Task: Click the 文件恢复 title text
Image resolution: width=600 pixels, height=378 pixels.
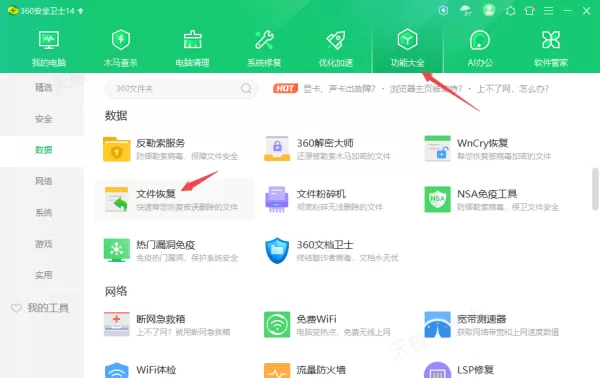Action: (155, 194)
